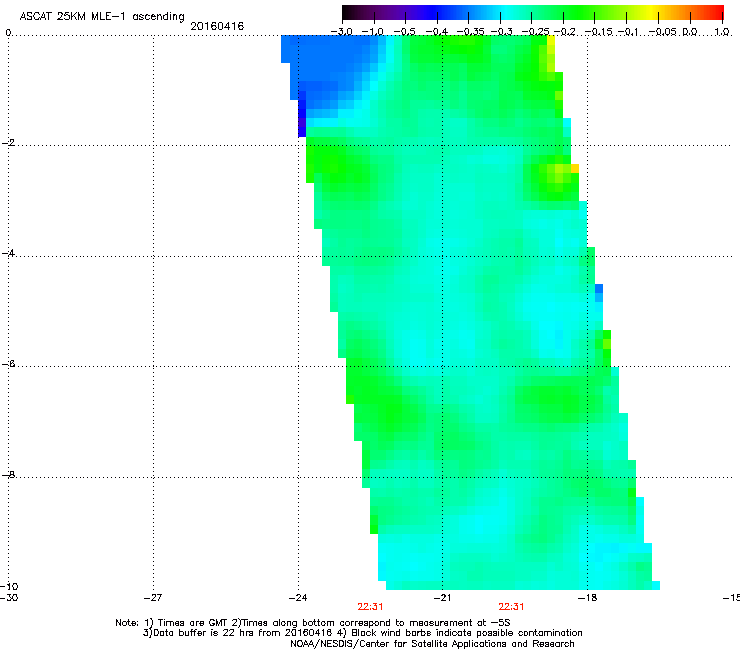Click the longitude axis label "-21"

[x=442, y=598]
